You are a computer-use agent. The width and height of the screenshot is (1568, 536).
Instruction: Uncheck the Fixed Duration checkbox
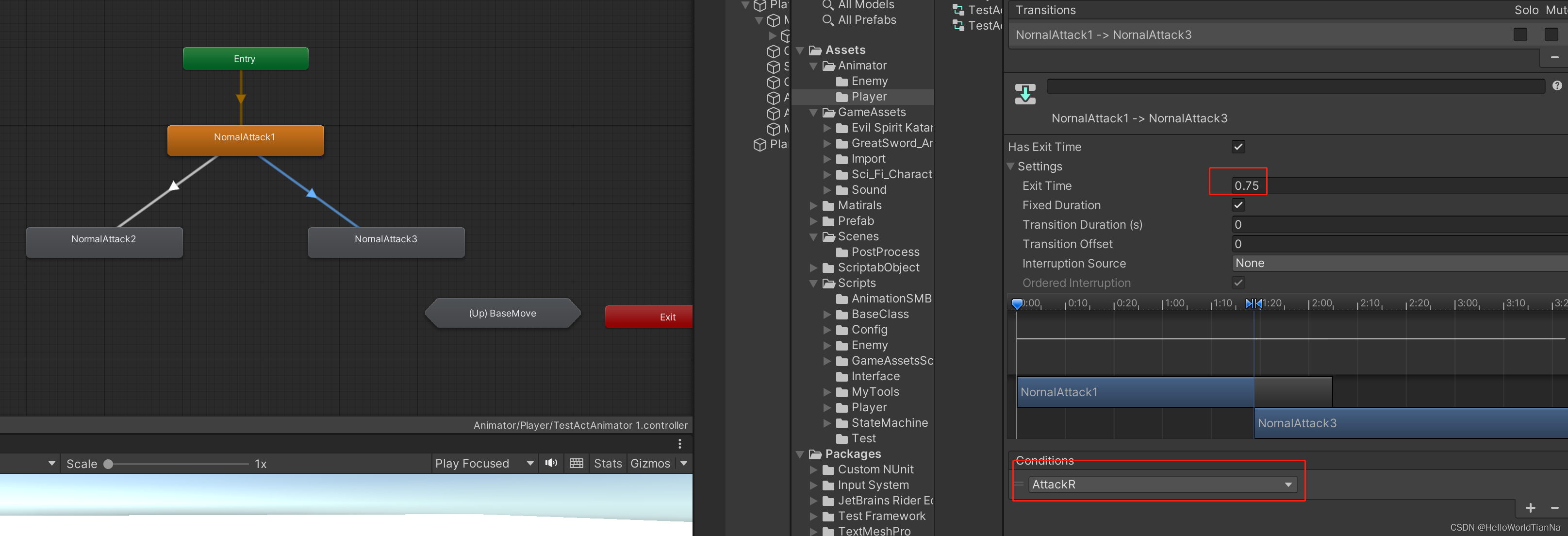(1238, 205)
